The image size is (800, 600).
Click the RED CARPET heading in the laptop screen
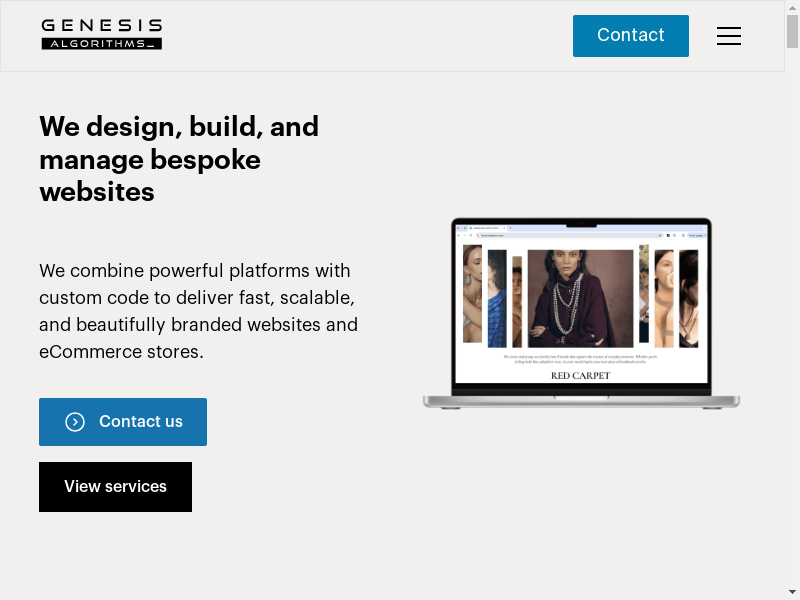(x=580, y=376)
